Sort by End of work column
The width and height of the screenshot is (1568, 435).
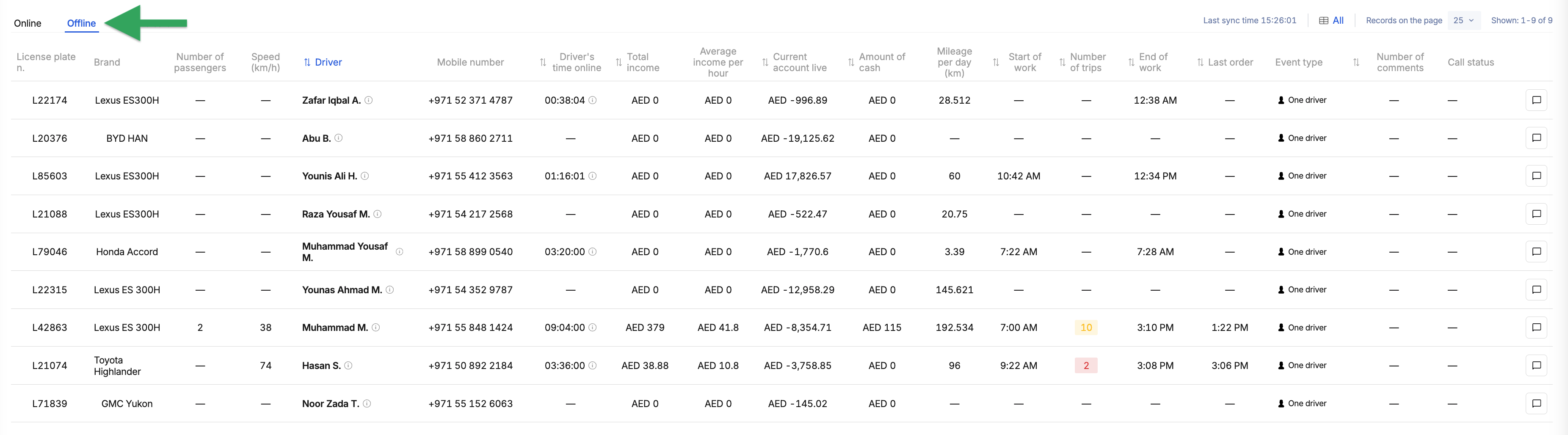click(1132, 62)
